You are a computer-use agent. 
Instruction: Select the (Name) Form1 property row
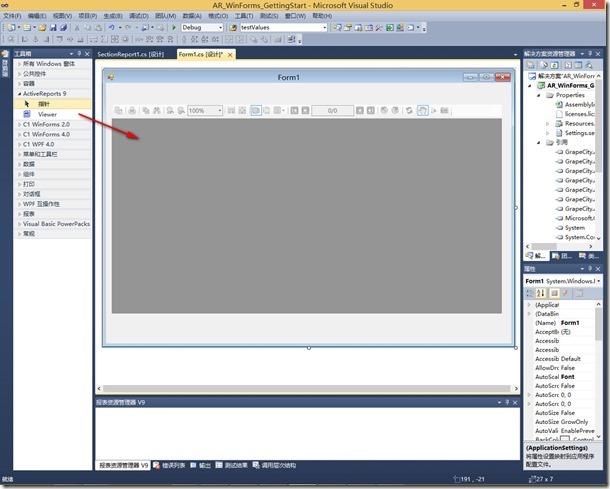click(x=563, y=323)
